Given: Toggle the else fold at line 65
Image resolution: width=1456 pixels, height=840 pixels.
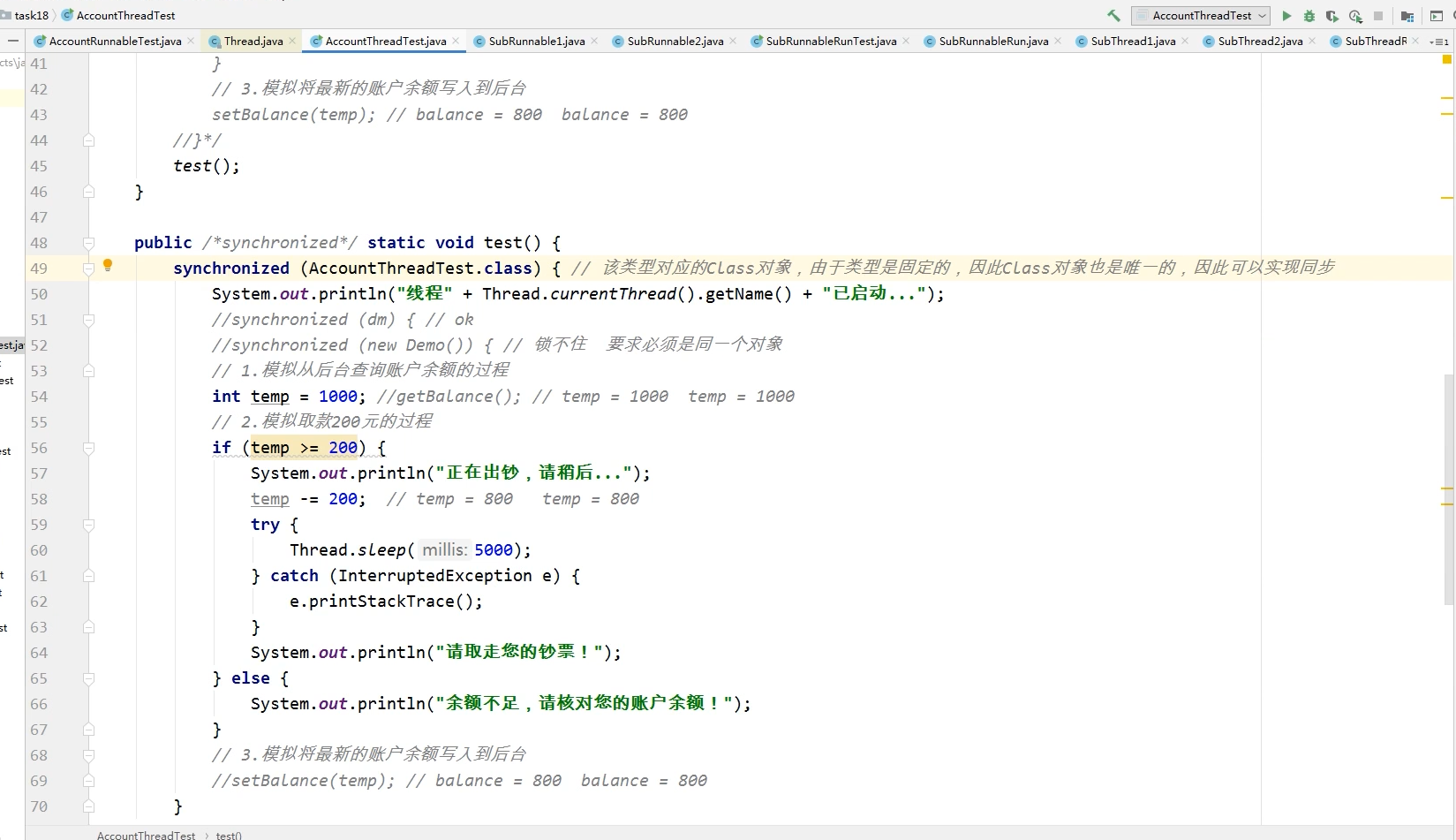Looking at the screenshot, I should pos(88,678).
